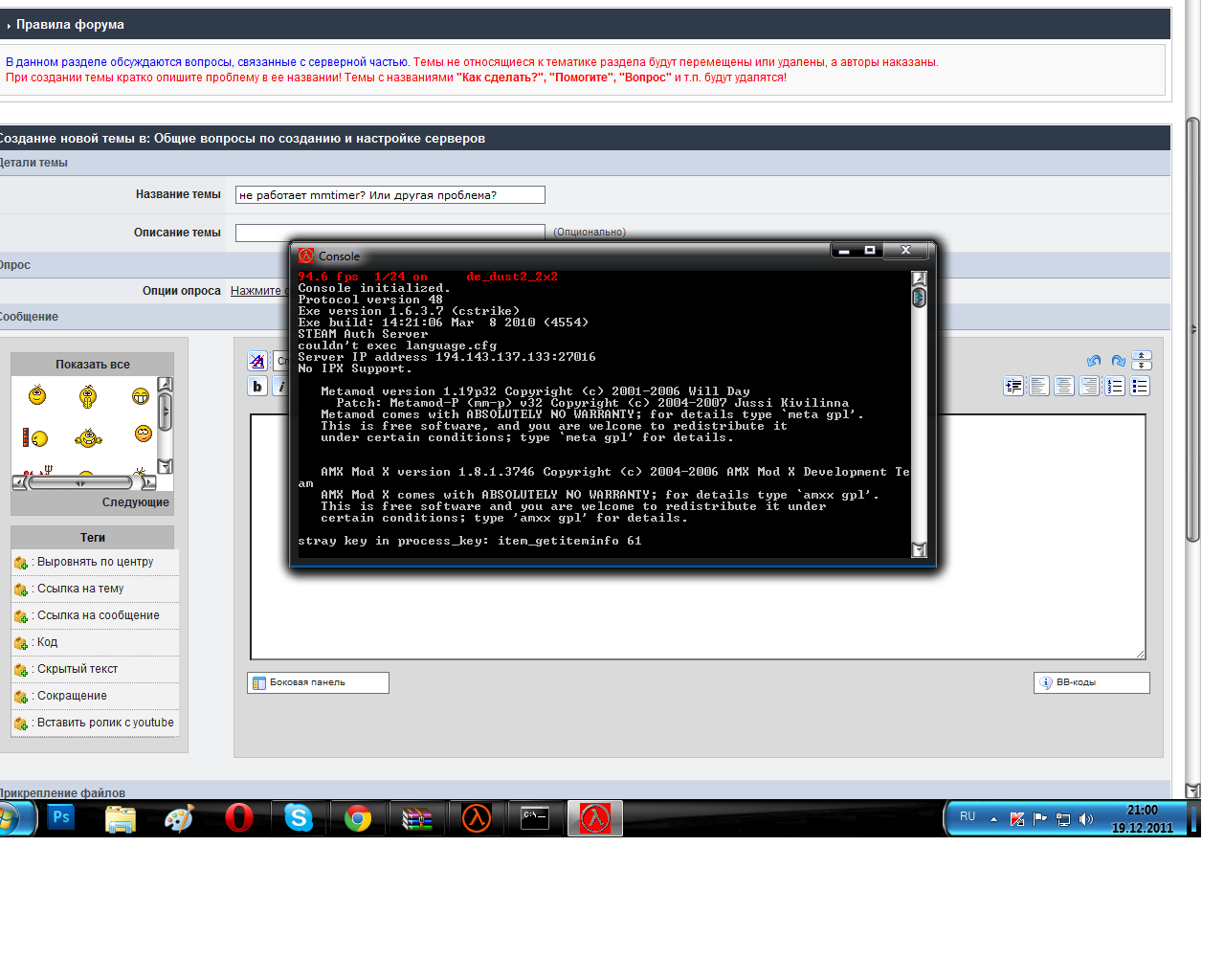This screenshot has width=1225, height=980.
Task: Launch Paint from the taskbar
Action: point(179,819)
